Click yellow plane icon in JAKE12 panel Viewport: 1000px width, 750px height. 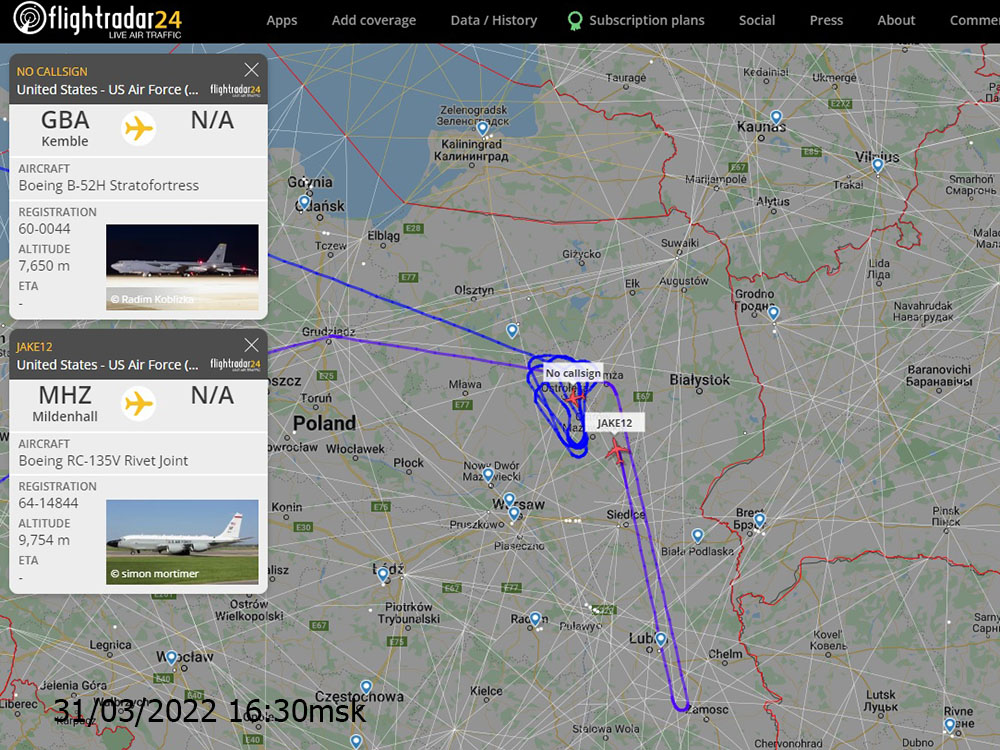click(x=138, y=403)
